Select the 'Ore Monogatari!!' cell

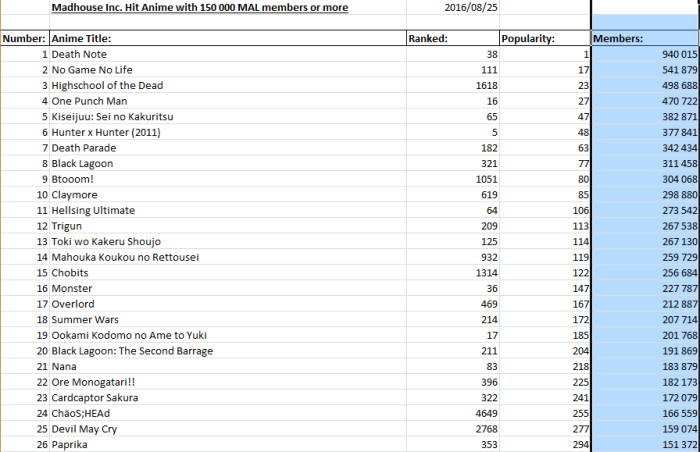(x=228, y=382)
